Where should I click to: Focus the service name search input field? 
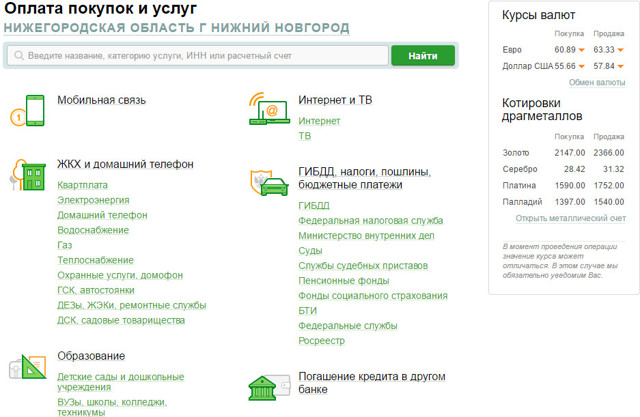pos(198,55)
